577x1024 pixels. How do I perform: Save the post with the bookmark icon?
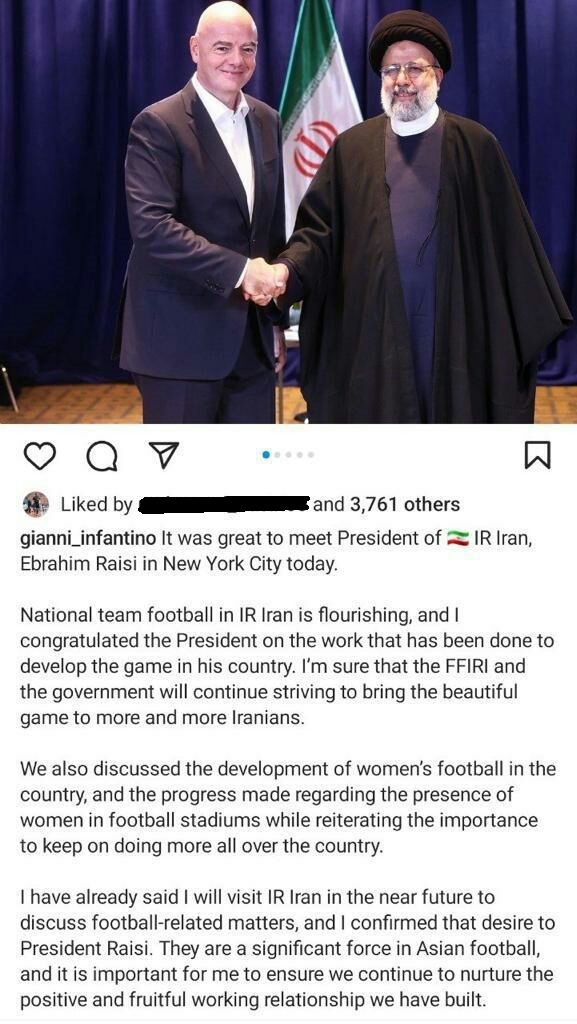click(x=538, y=455)
